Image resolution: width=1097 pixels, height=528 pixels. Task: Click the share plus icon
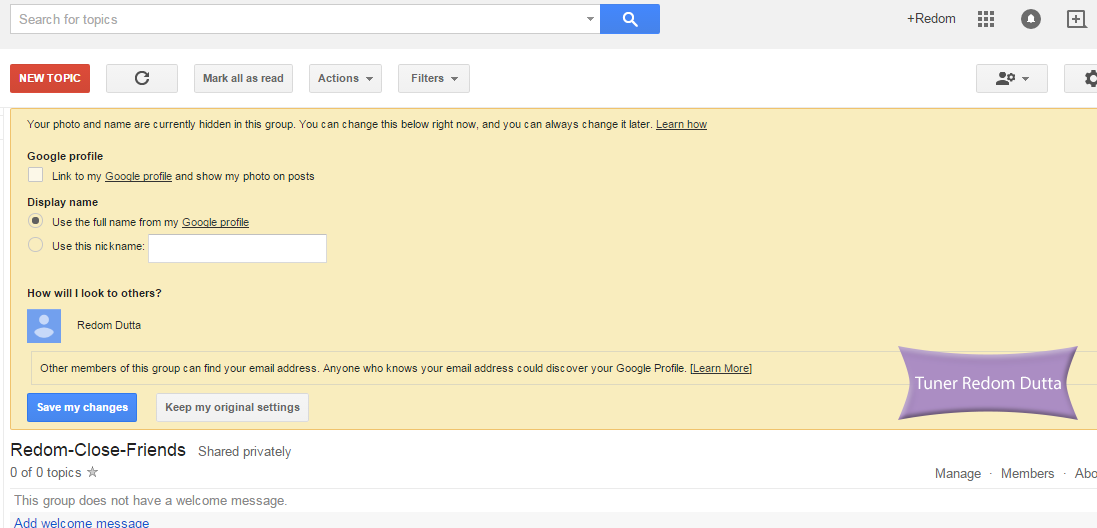point(1076,19)
